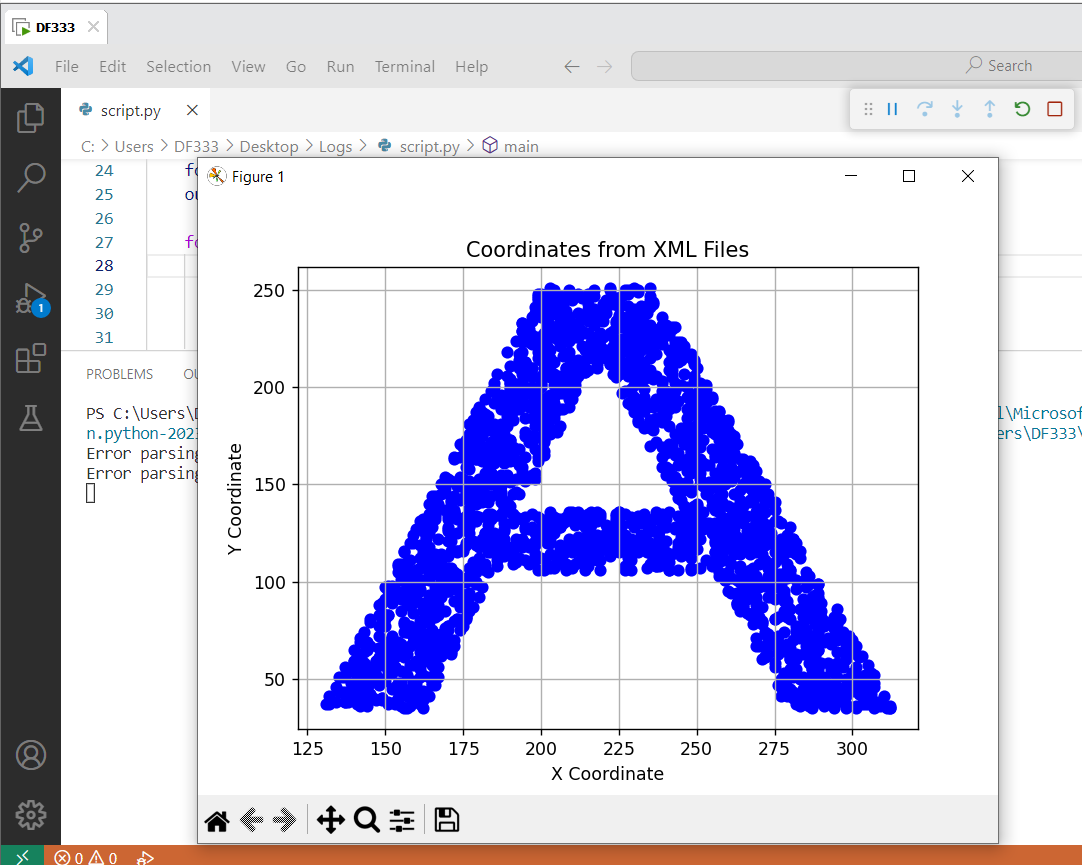This screenshot has width=1082, height=865.
Task: Toggle the matplotlib Pan tool
Action: [x=330, y=821]
